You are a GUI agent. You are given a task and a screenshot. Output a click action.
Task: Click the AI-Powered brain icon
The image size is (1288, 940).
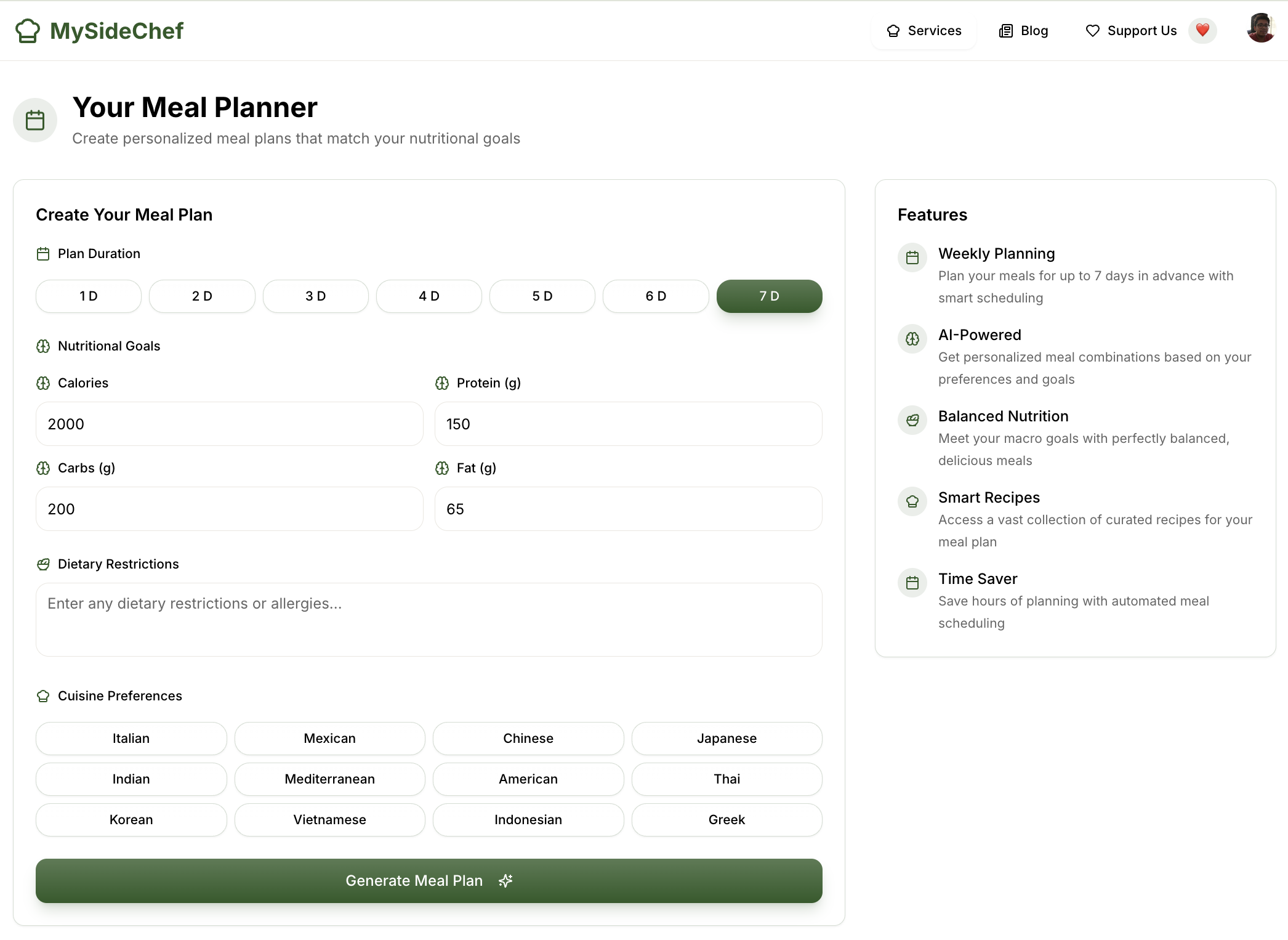[x=912, y=339]
